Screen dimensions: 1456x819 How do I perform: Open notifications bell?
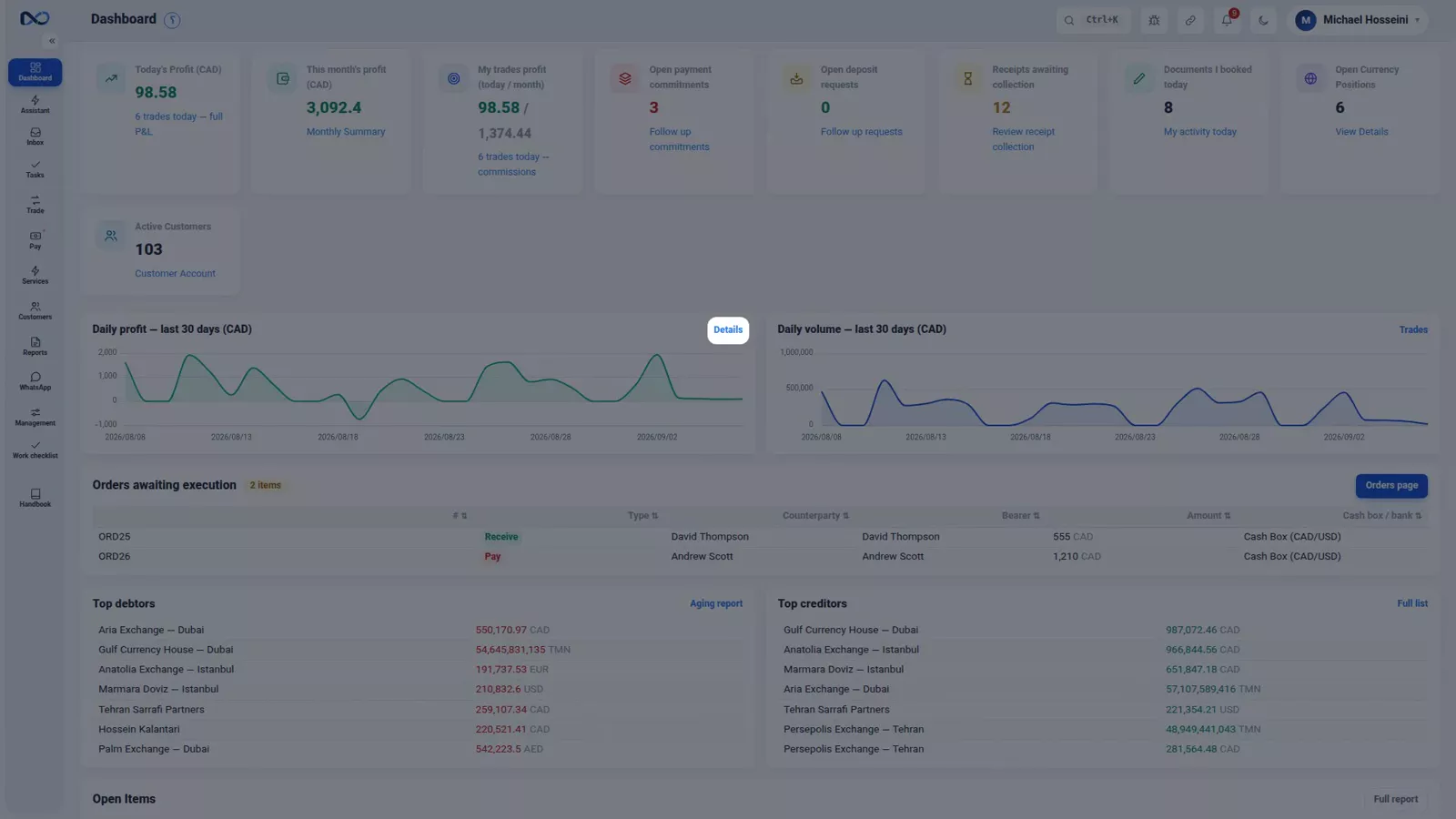click(1227, 20)
